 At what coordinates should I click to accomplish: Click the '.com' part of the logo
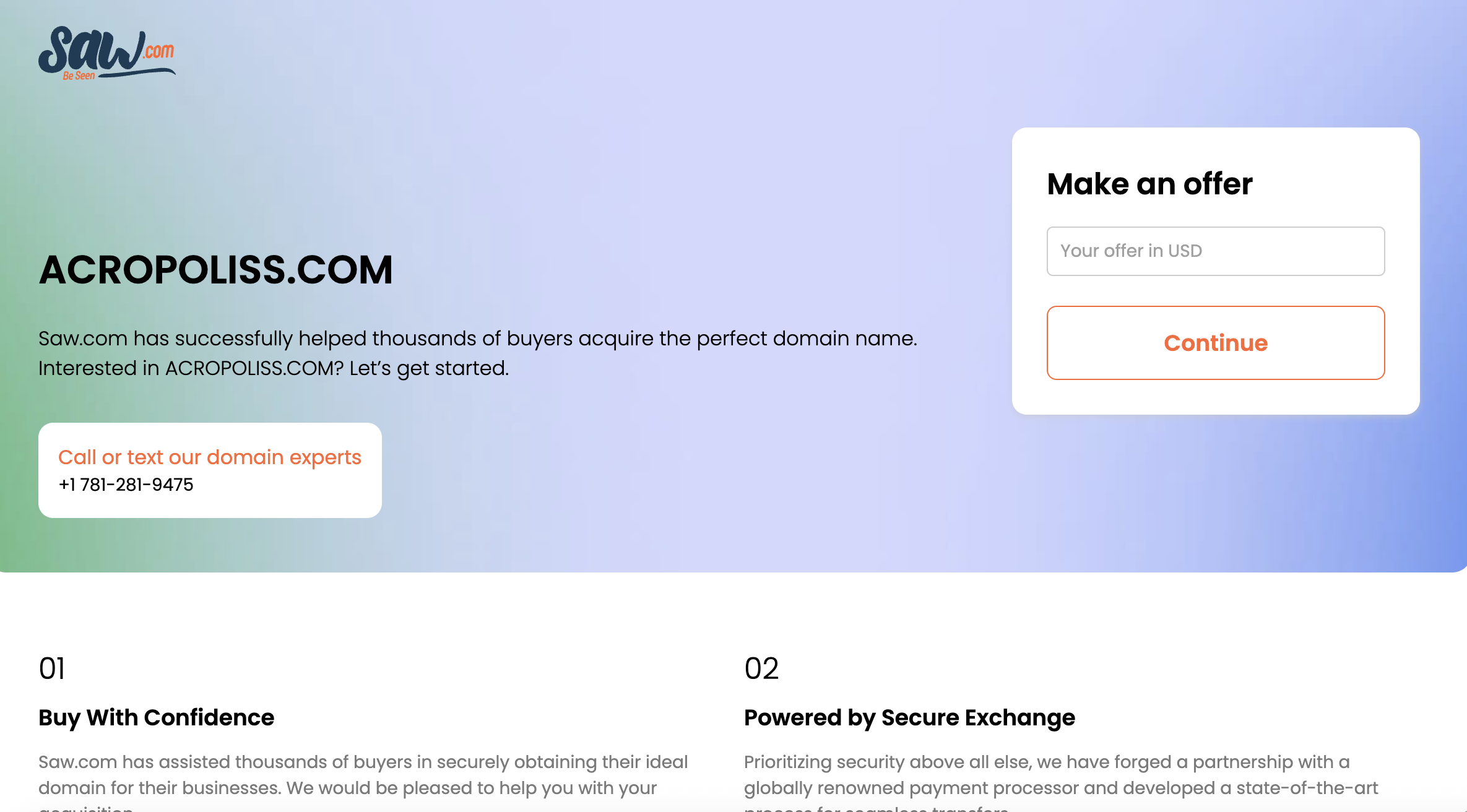pyautogui.click(x=159, y=51)
